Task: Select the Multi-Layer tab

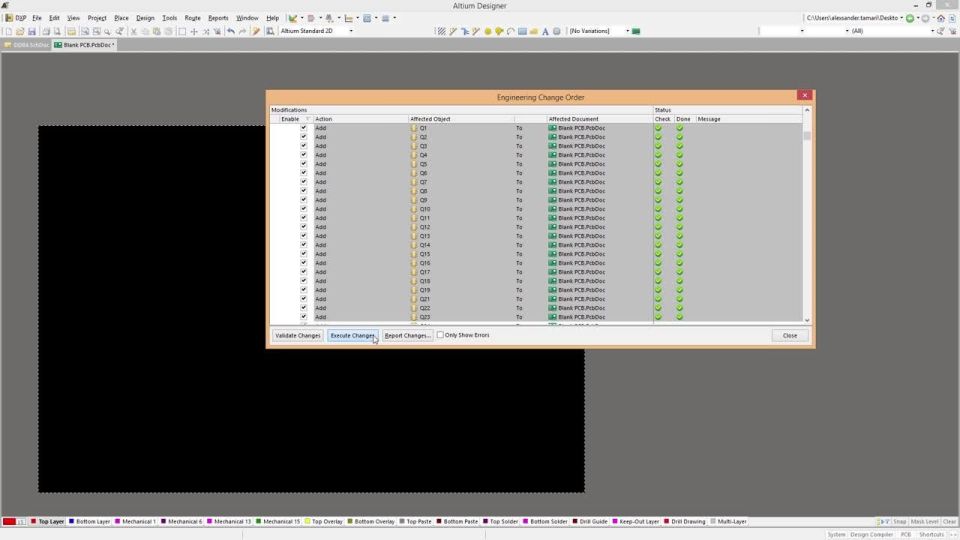Action: [x=729, y=522]
